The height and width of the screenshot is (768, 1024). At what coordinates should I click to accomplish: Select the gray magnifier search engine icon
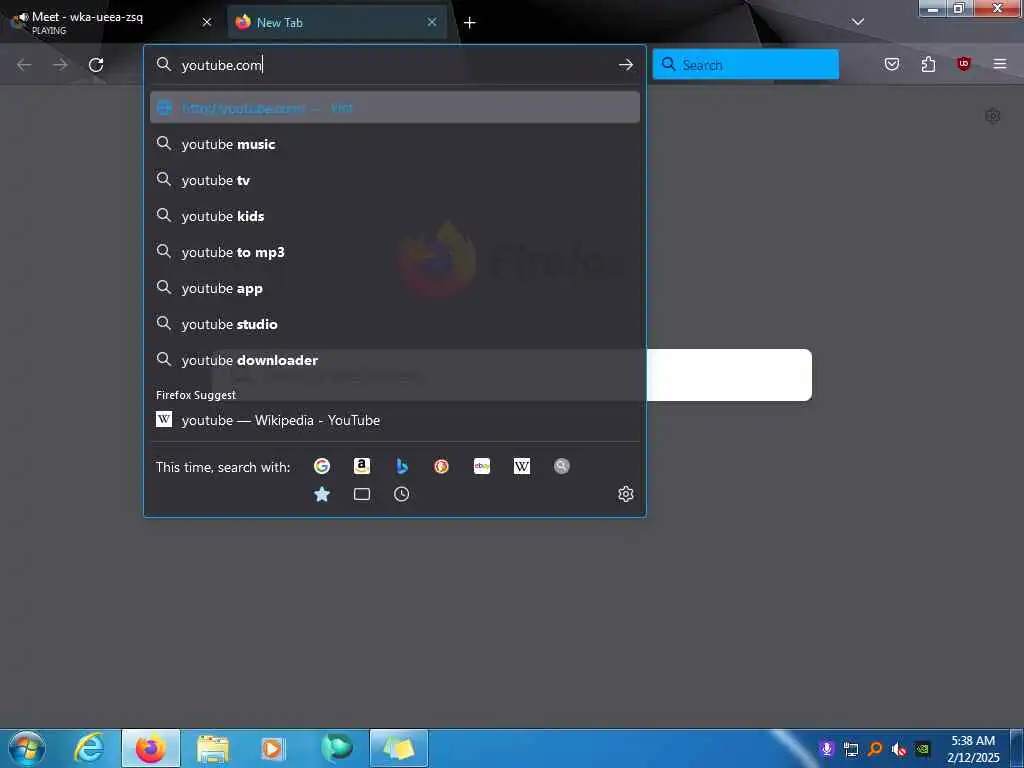point(562,466)
